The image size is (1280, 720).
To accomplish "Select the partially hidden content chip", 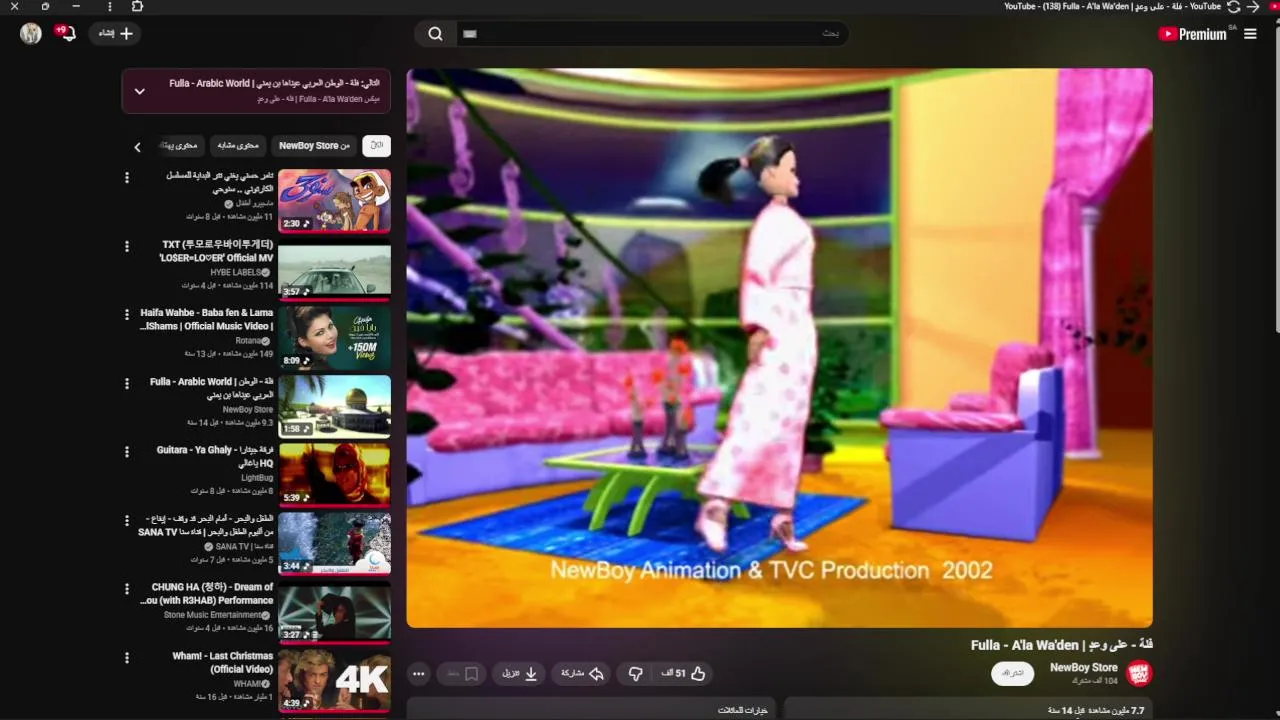I will click(181, 146).
